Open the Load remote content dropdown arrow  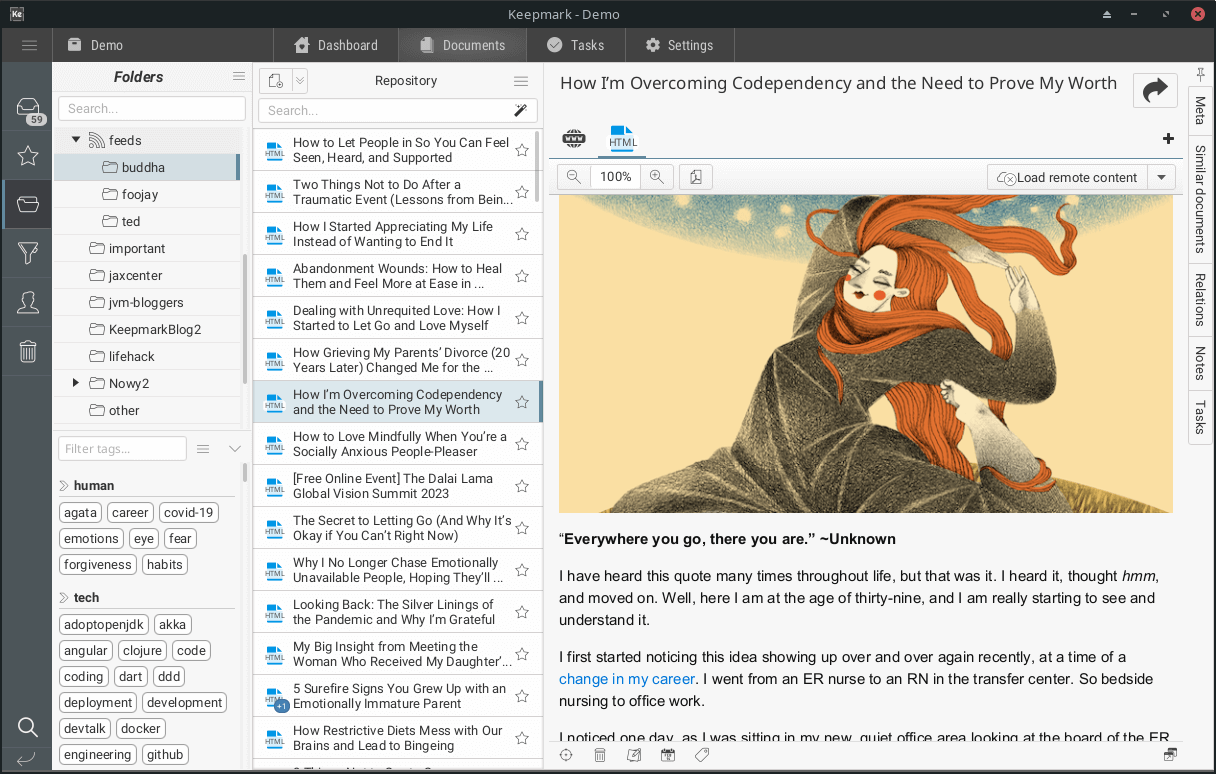tap(1161, 177)
